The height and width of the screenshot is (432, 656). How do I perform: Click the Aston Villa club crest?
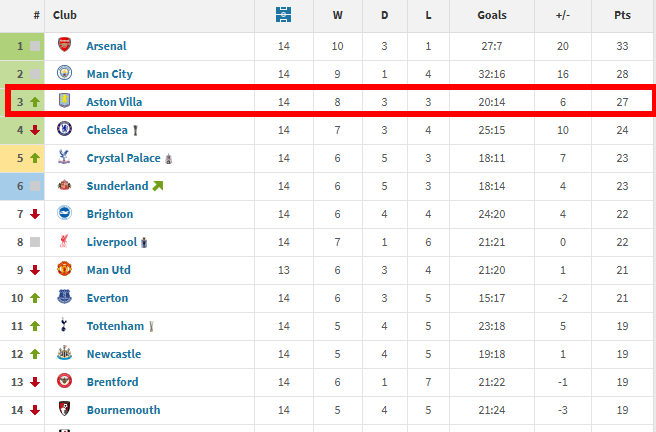[65, 102]
